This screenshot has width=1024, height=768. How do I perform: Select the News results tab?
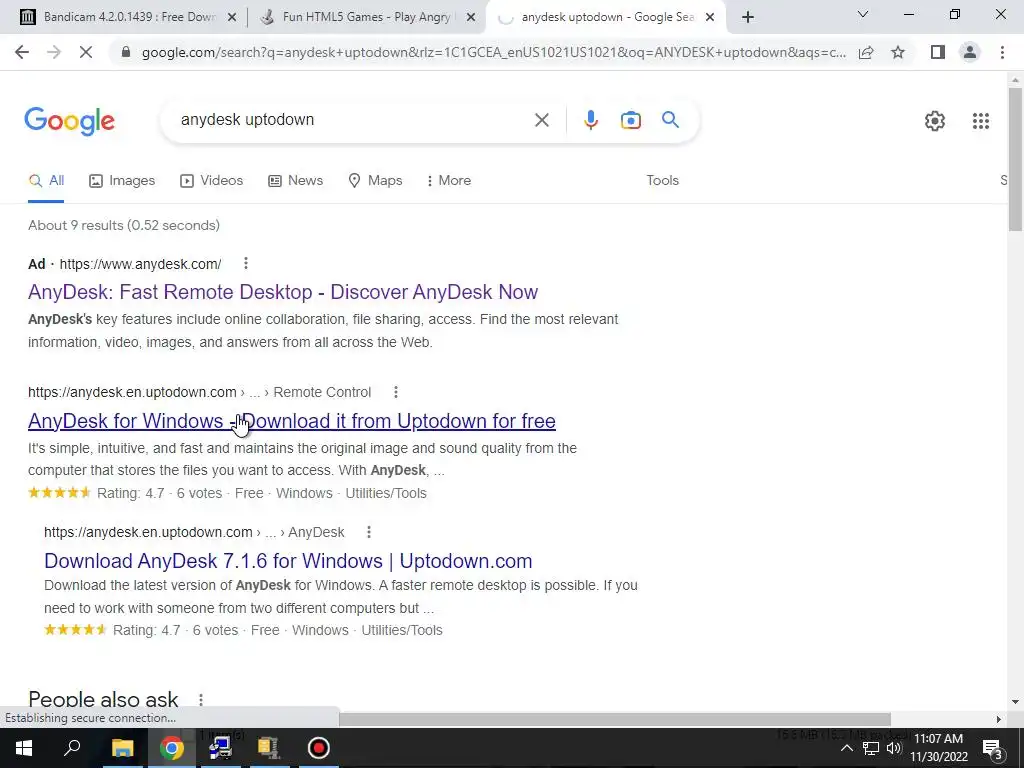click(x=296, y=180)
